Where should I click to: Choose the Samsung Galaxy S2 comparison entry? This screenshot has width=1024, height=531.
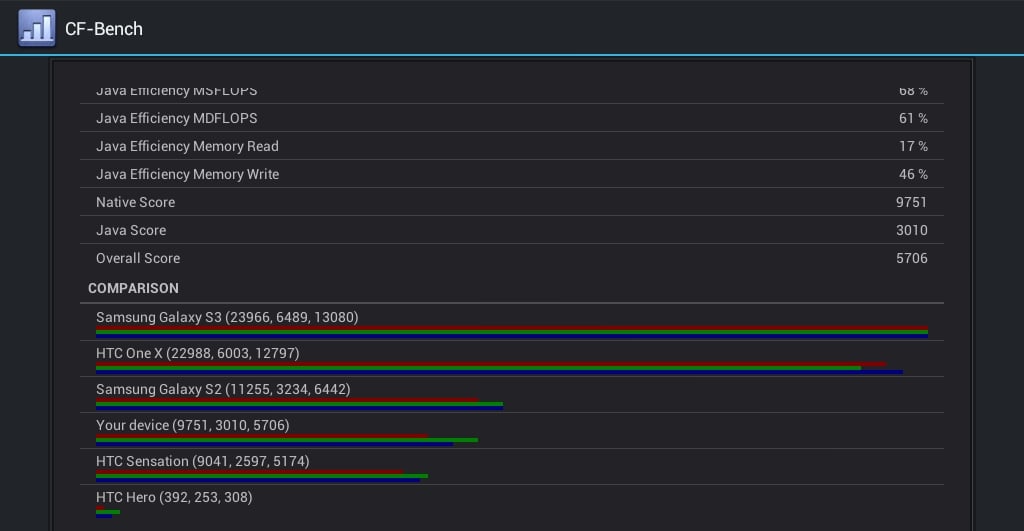[223, 389]
